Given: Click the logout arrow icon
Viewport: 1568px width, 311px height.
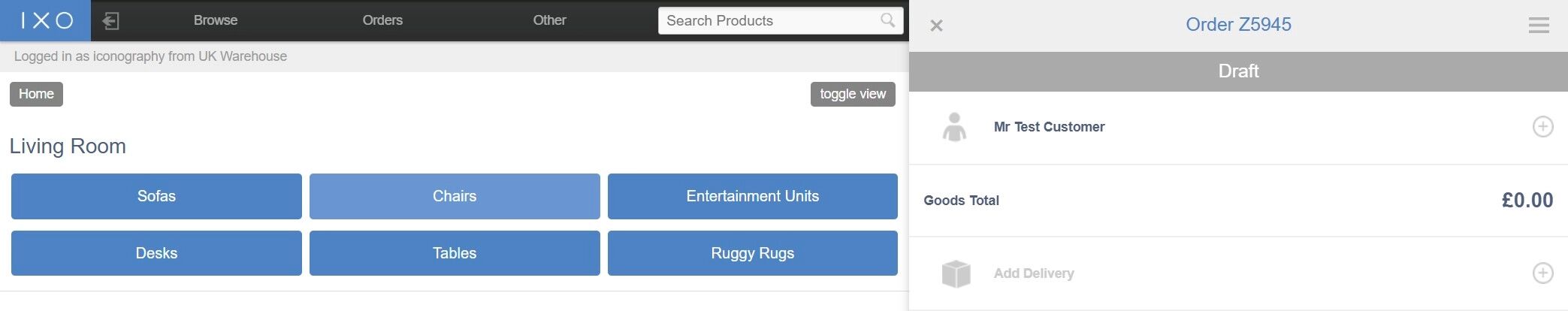Looking at the screenshot, I should tap(110, 21).
